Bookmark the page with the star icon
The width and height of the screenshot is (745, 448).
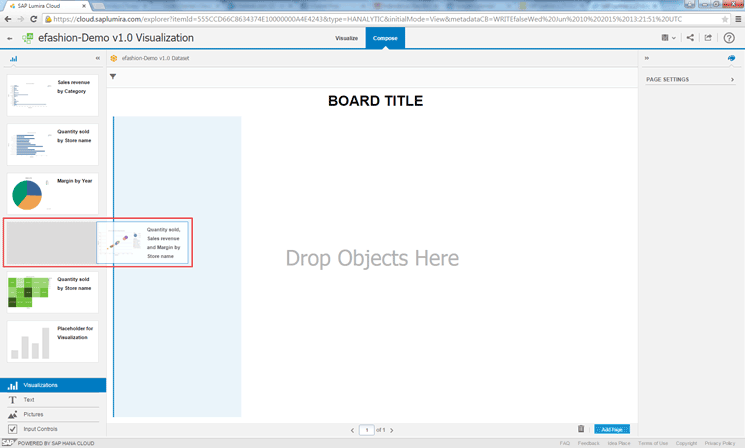pyautogui.click(x=725, y=19)
